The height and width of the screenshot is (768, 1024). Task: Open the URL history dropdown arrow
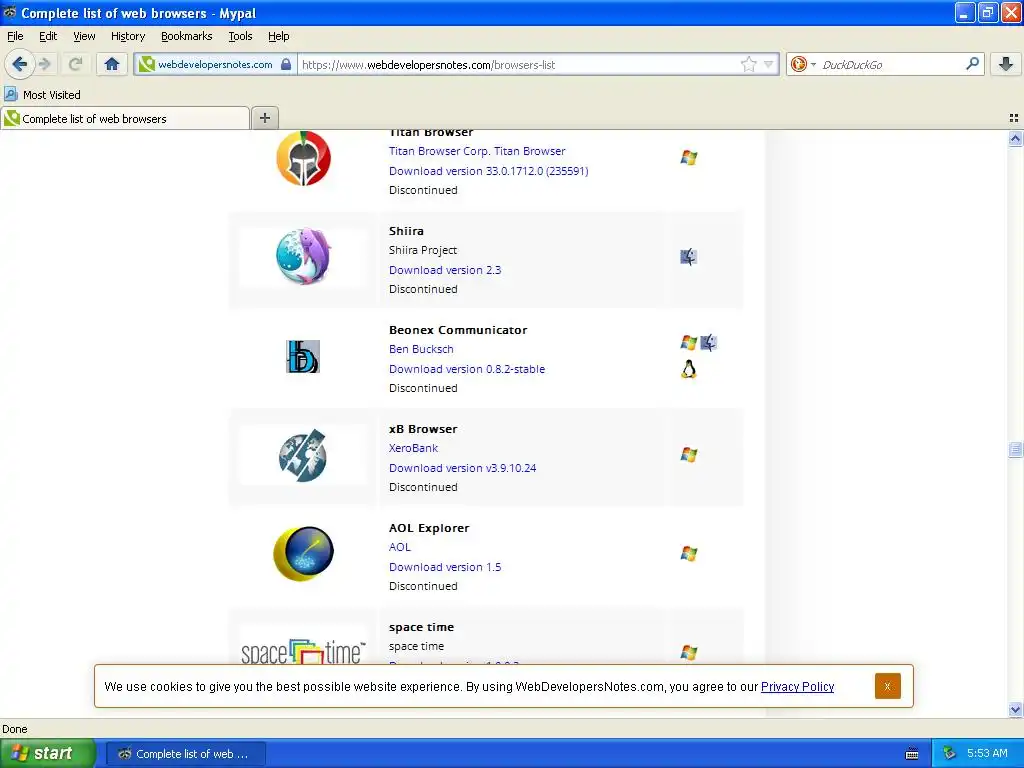click(769, 64)
